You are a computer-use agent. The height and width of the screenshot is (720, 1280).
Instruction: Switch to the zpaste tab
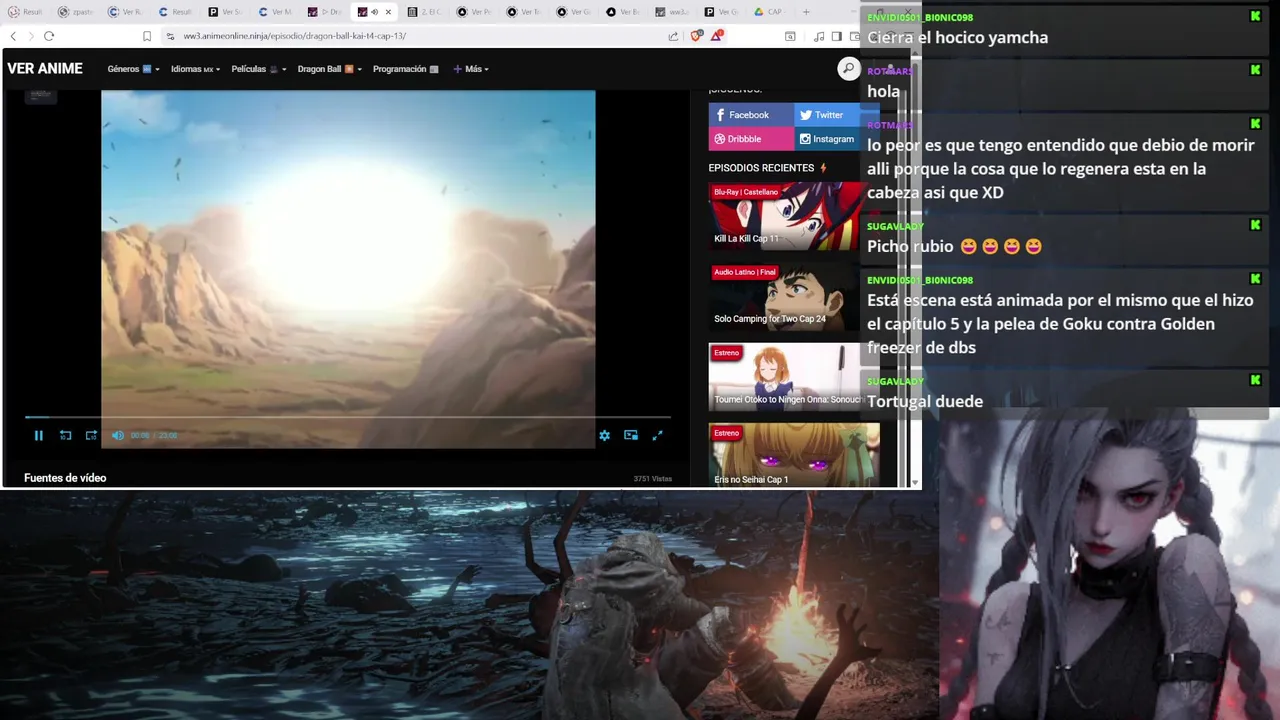76,12
